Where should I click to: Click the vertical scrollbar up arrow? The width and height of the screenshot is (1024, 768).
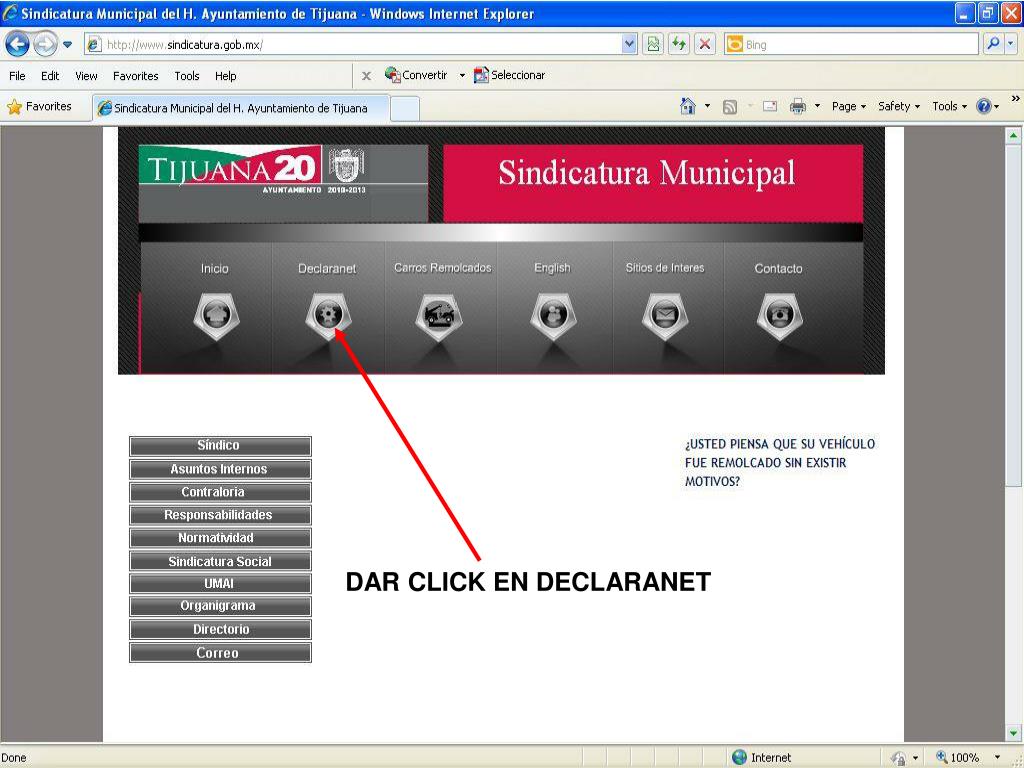click(x=1013, y=135)
